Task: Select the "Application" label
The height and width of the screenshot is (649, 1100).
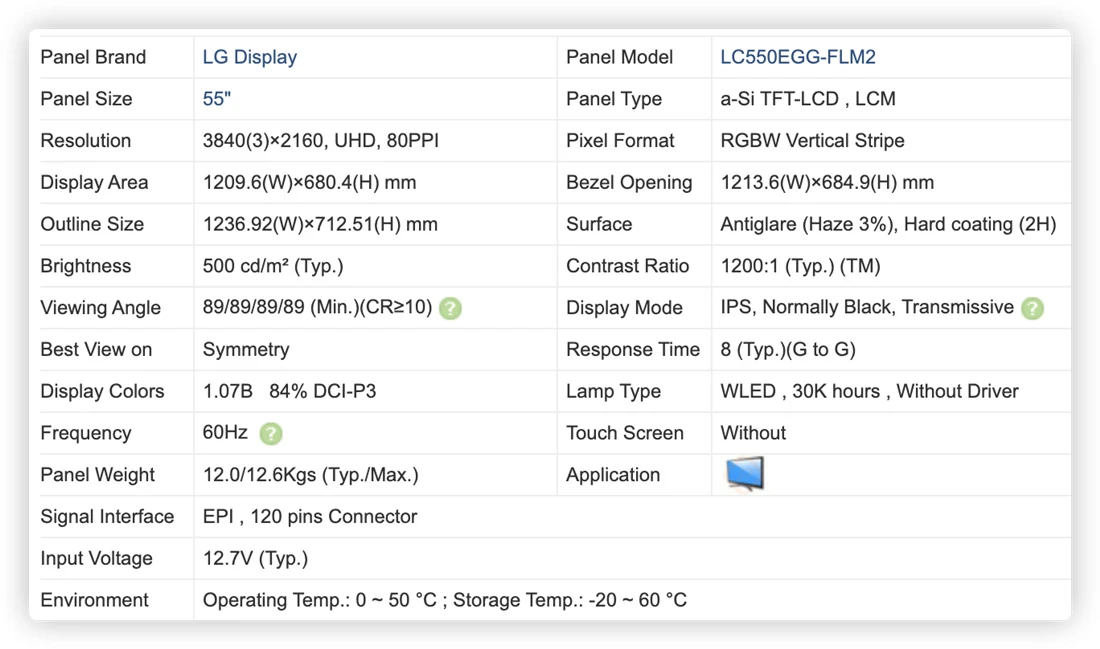Action: coord(613,475)
